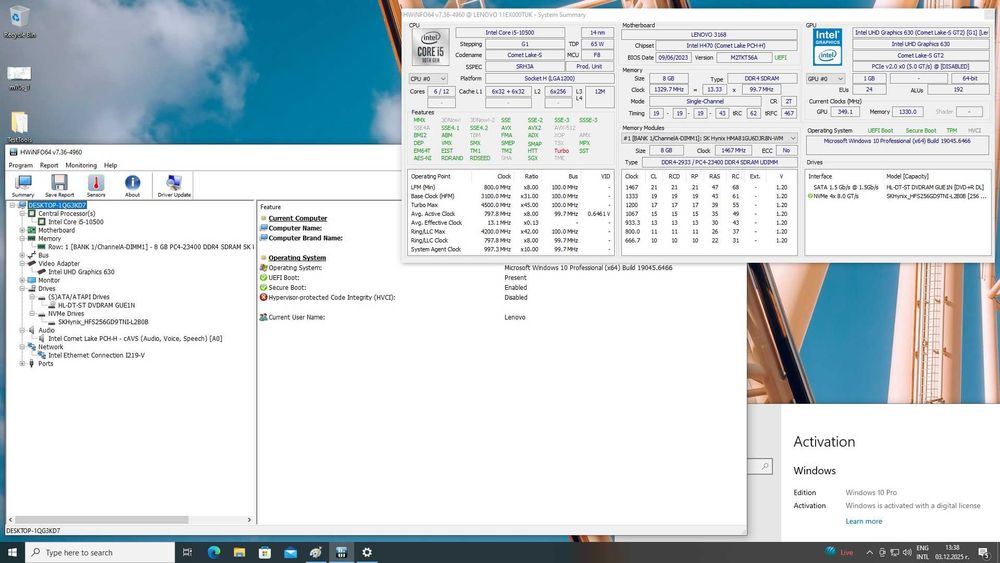Expand the Bus tree node
The image size is (1000, 563).
tap(22, 255)
